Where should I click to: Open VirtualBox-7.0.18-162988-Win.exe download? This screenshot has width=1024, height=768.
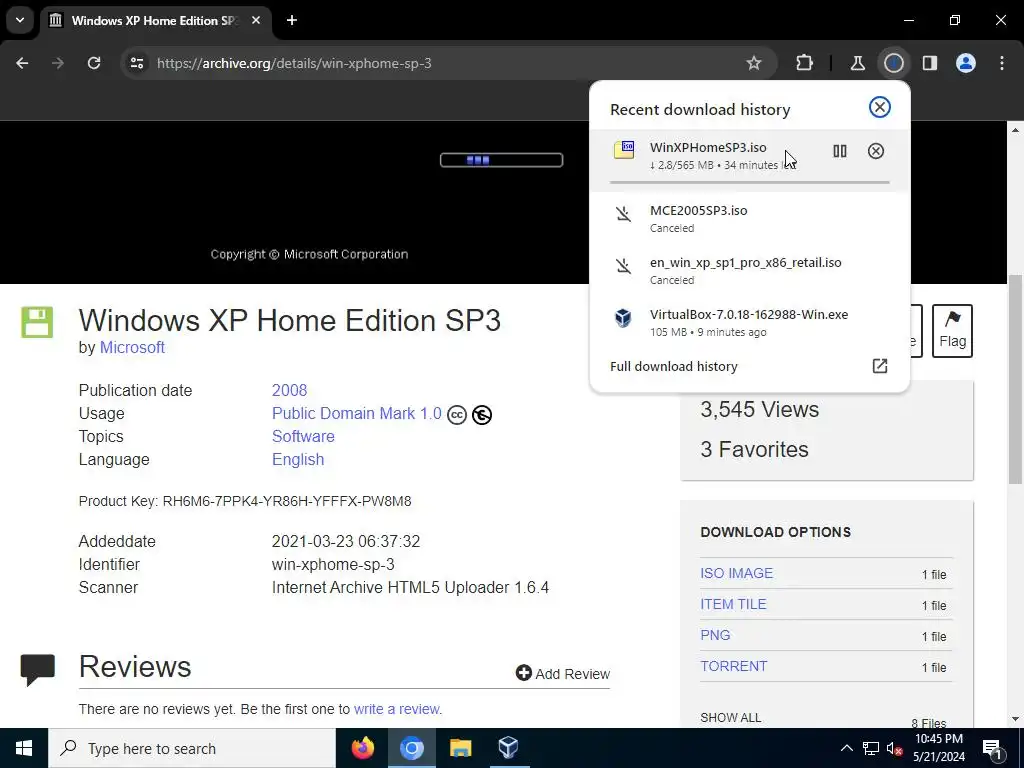pos(749,322)
